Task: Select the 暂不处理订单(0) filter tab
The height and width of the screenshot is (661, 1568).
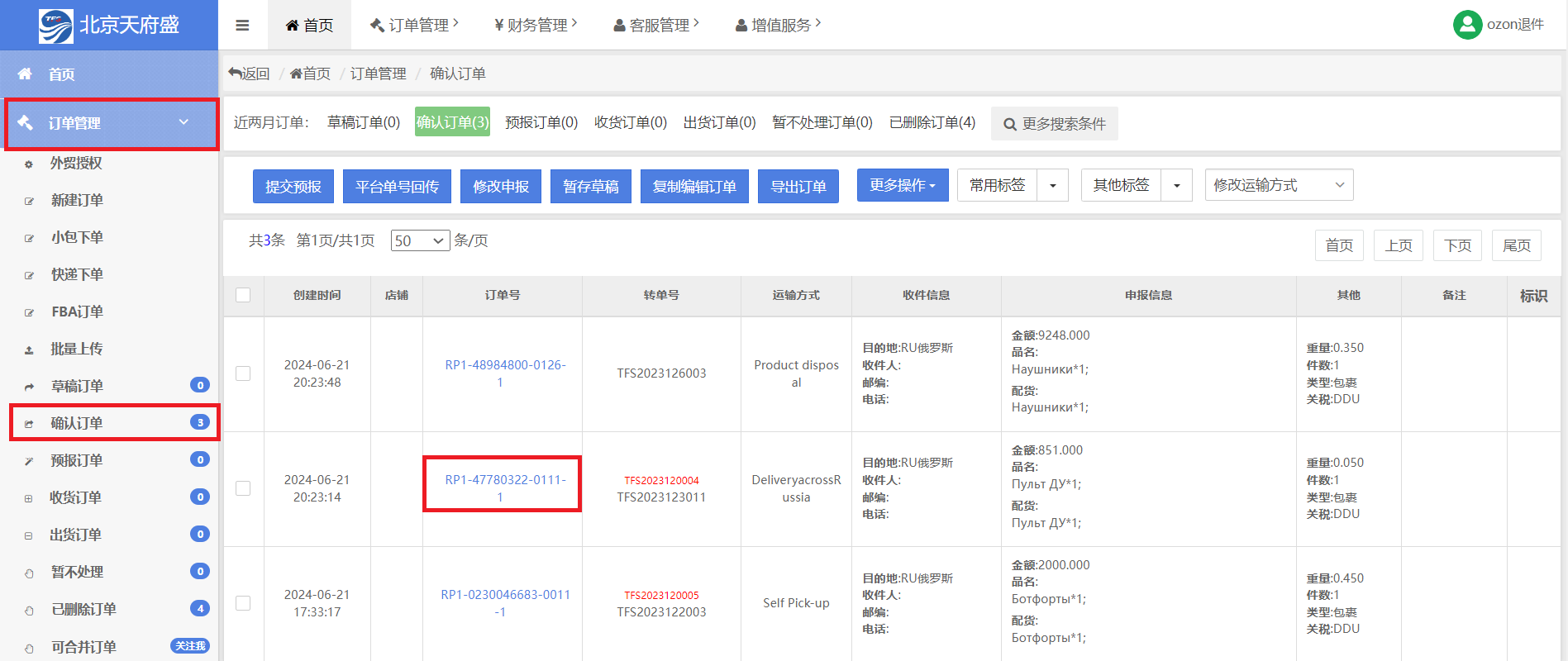Action: point(822,122)
